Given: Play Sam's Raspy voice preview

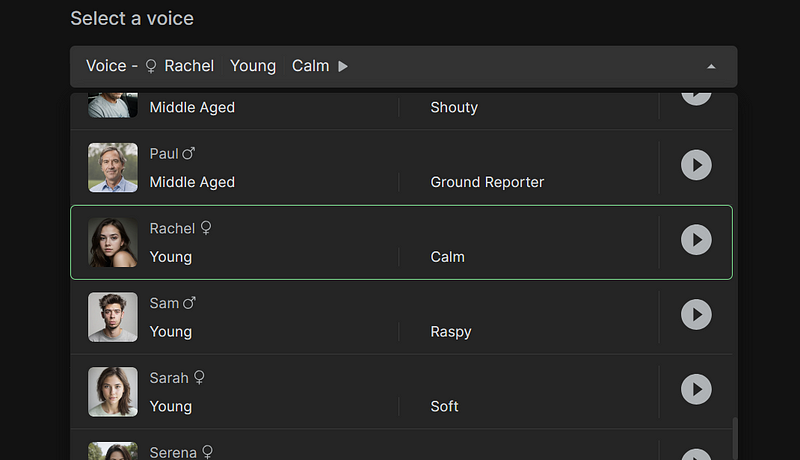Looking at the screenshot, I should point(696,315).
